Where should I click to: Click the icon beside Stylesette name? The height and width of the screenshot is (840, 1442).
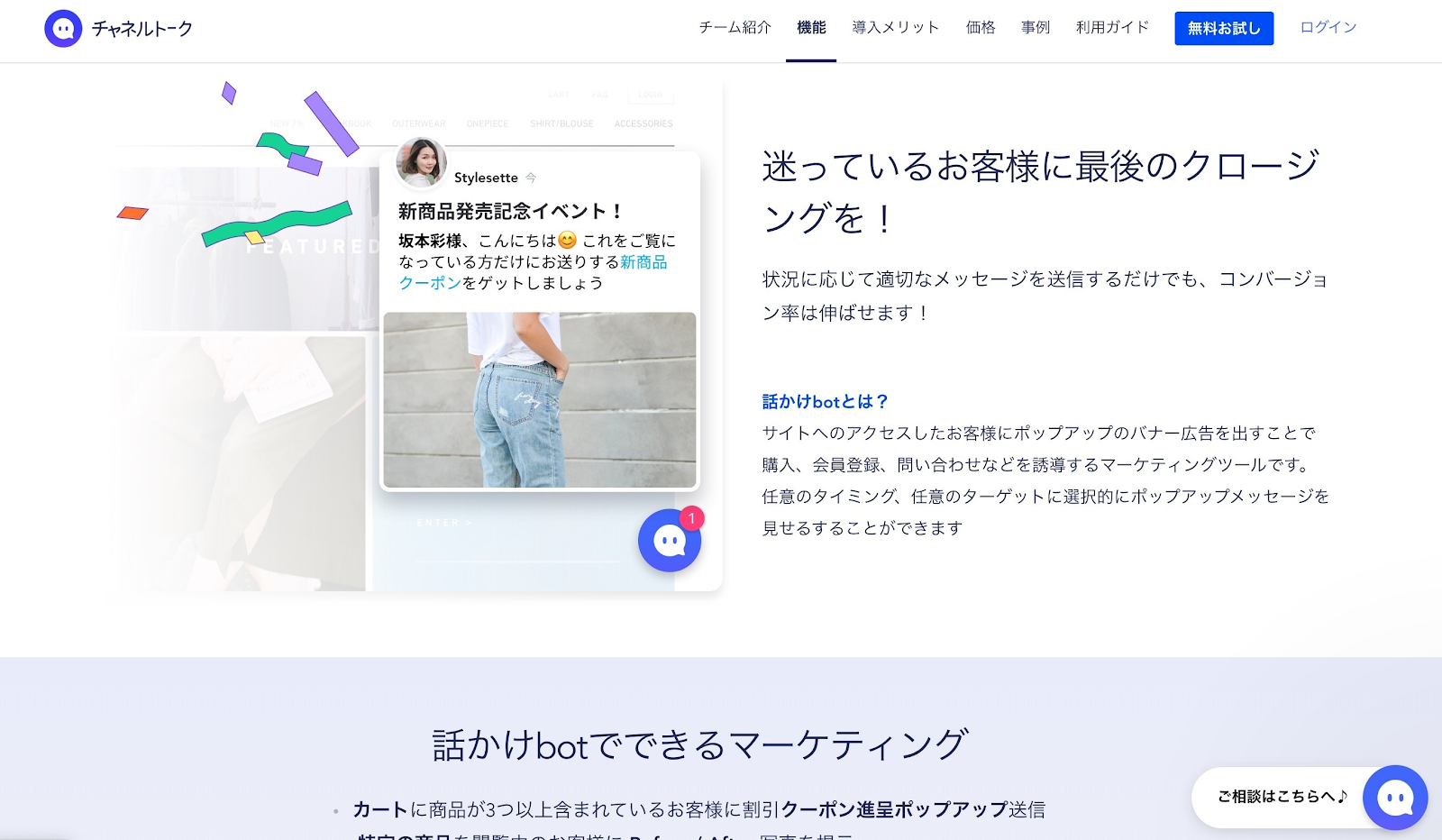coord(531,178)
